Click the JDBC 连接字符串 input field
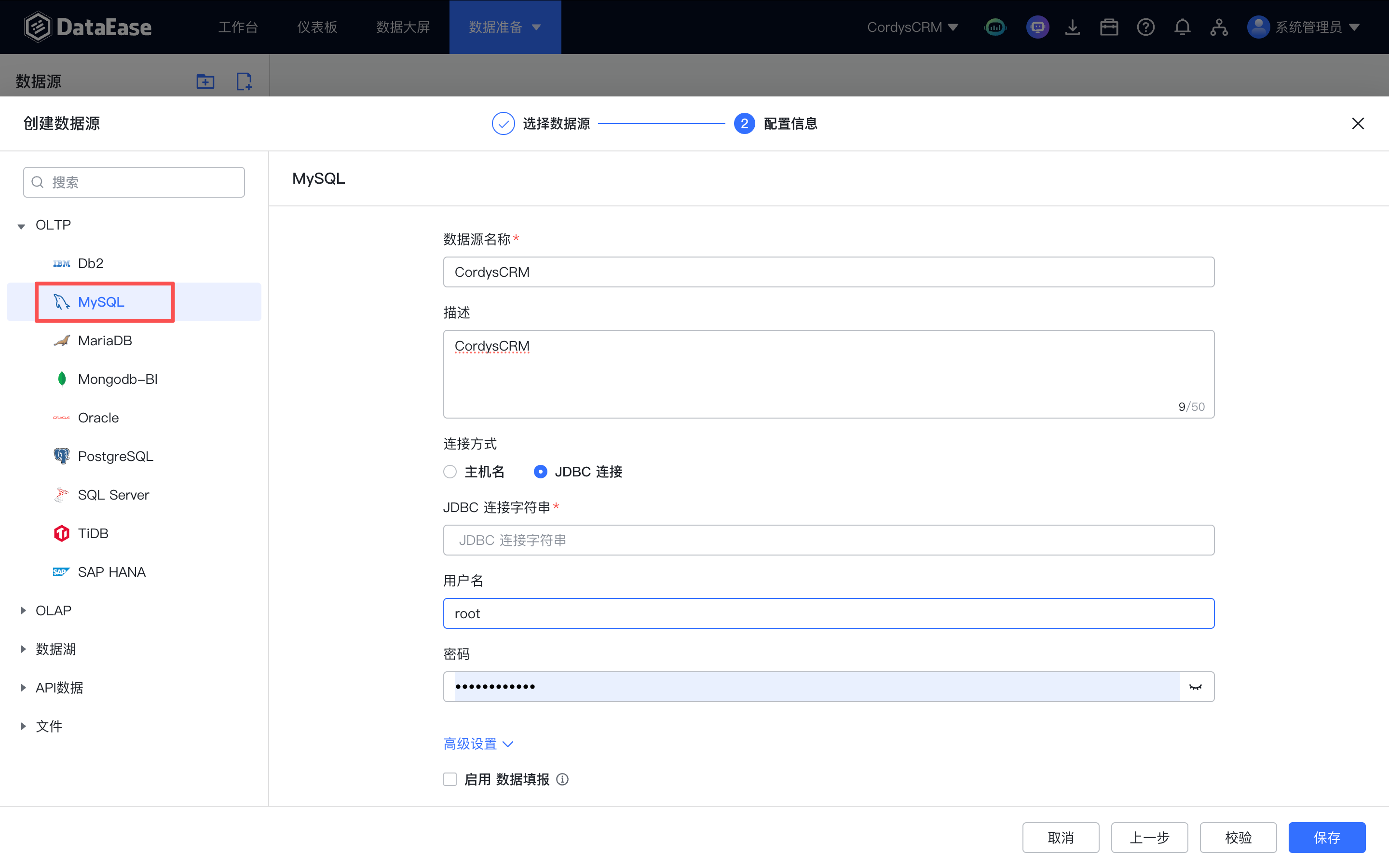This screenshot has height=868, width=1389. [828, 540]
